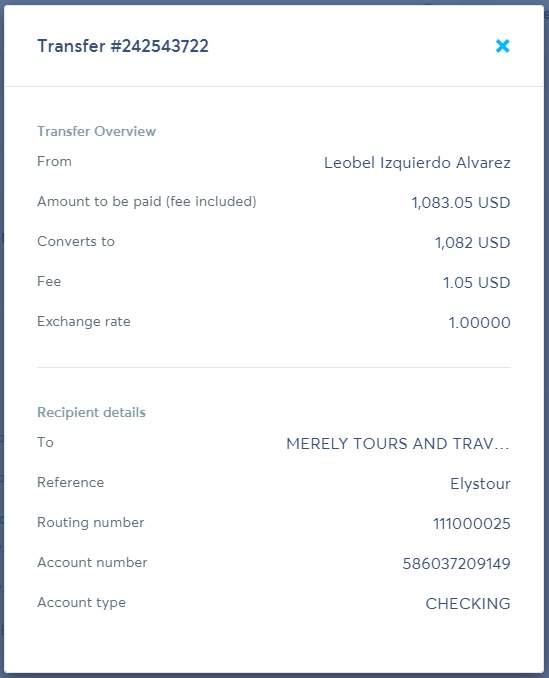Screen dimensions: 549x678
Task: Close the transfer details dialog
Action: (x=502, y=46)
